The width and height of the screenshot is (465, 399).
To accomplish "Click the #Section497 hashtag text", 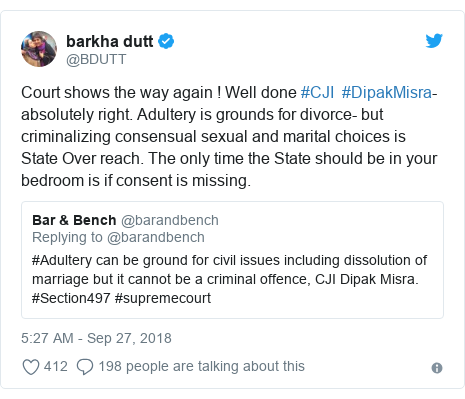I will pos(71,298).
